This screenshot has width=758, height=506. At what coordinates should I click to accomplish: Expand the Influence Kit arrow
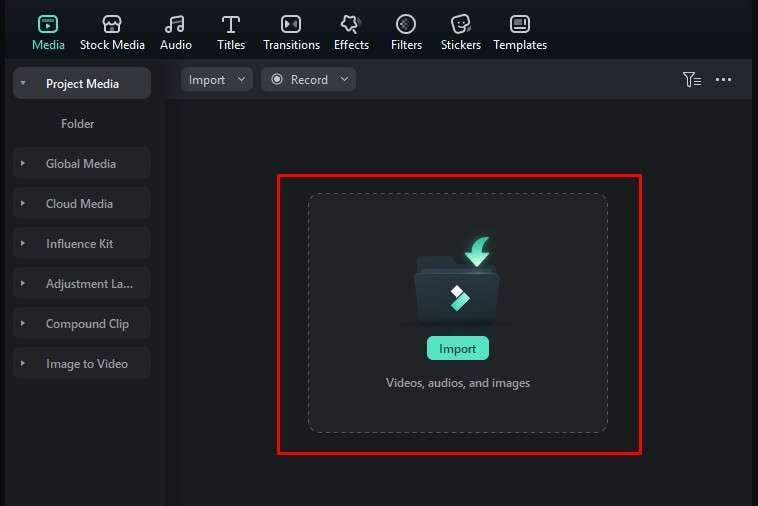pyautogui.click(x=23, y=243)
